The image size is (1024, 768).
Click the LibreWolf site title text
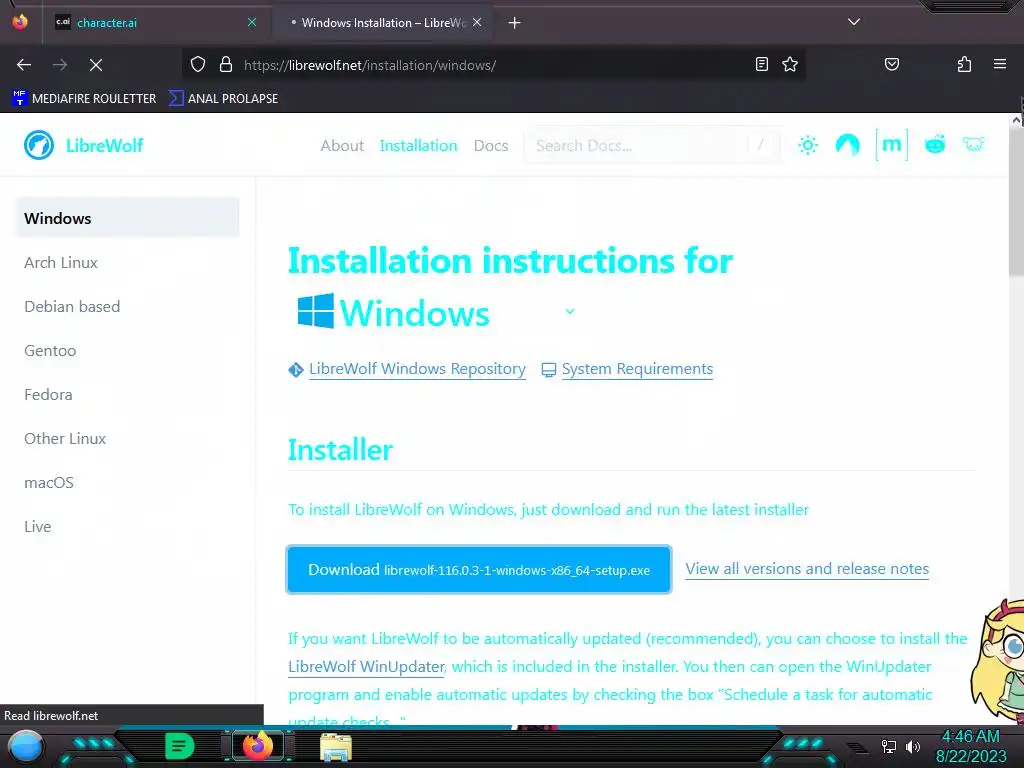coord(104,145)
